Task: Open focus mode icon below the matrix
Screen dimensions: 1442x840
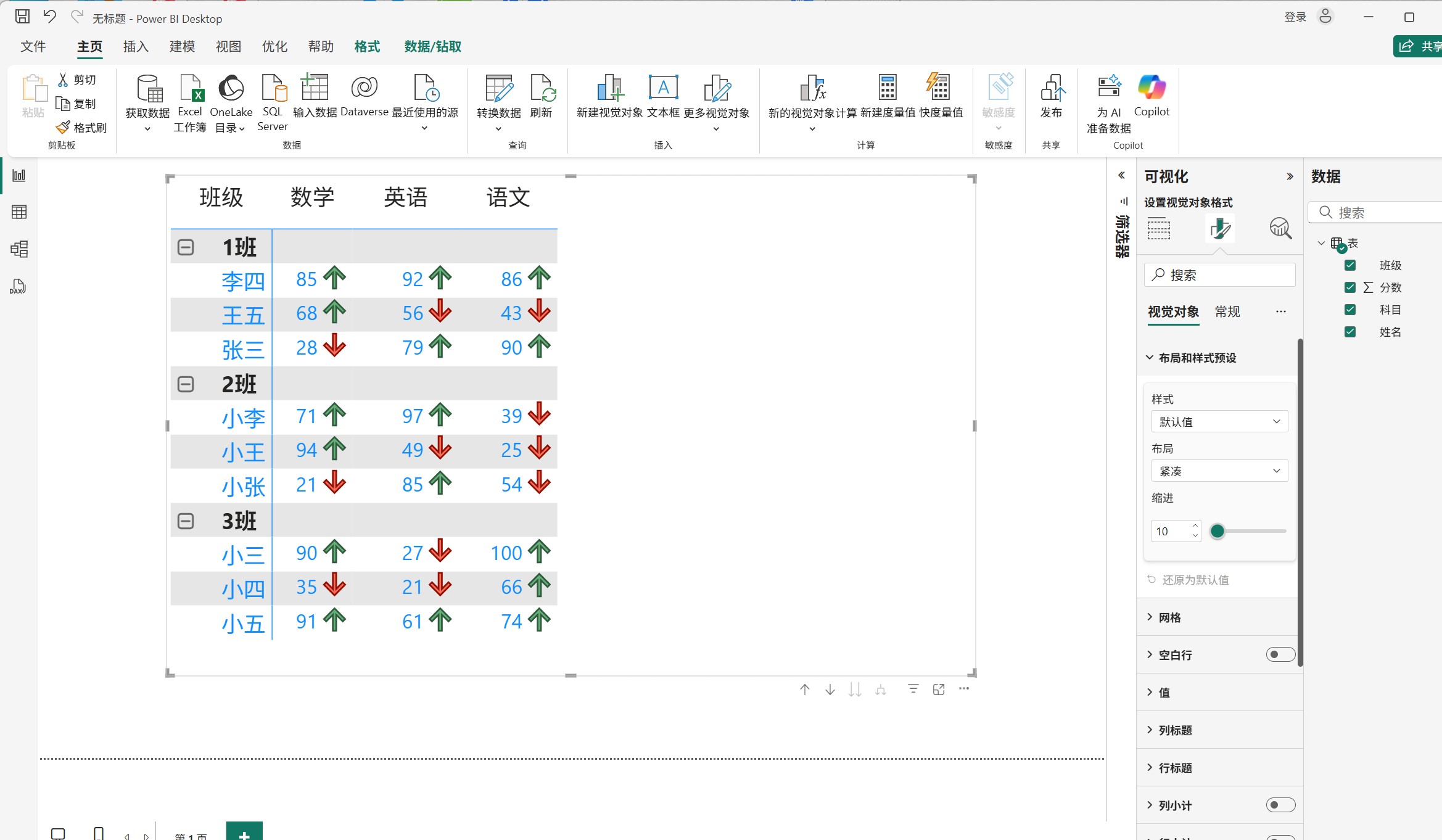Action: coord(939,690)
